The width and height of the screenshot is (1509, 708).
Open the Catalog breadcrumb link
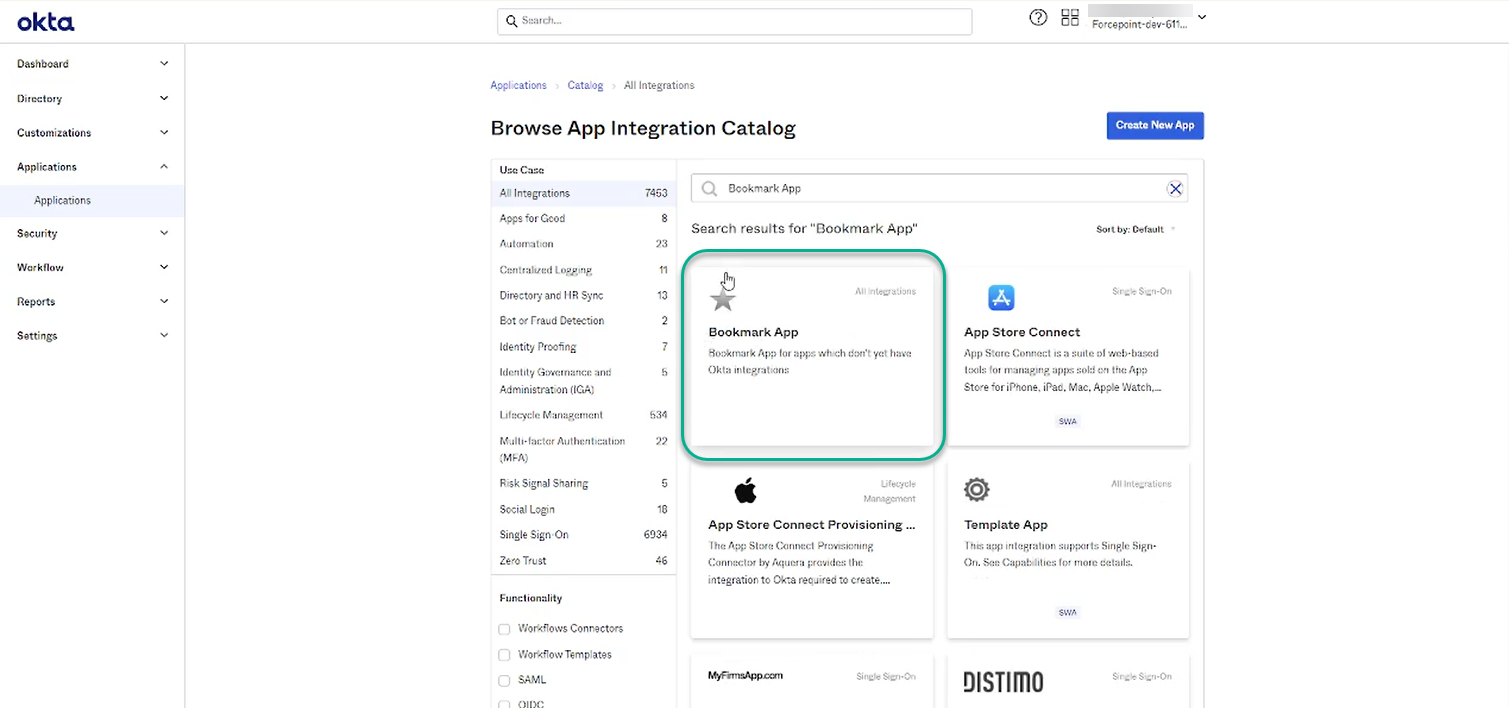pos(585,85)
